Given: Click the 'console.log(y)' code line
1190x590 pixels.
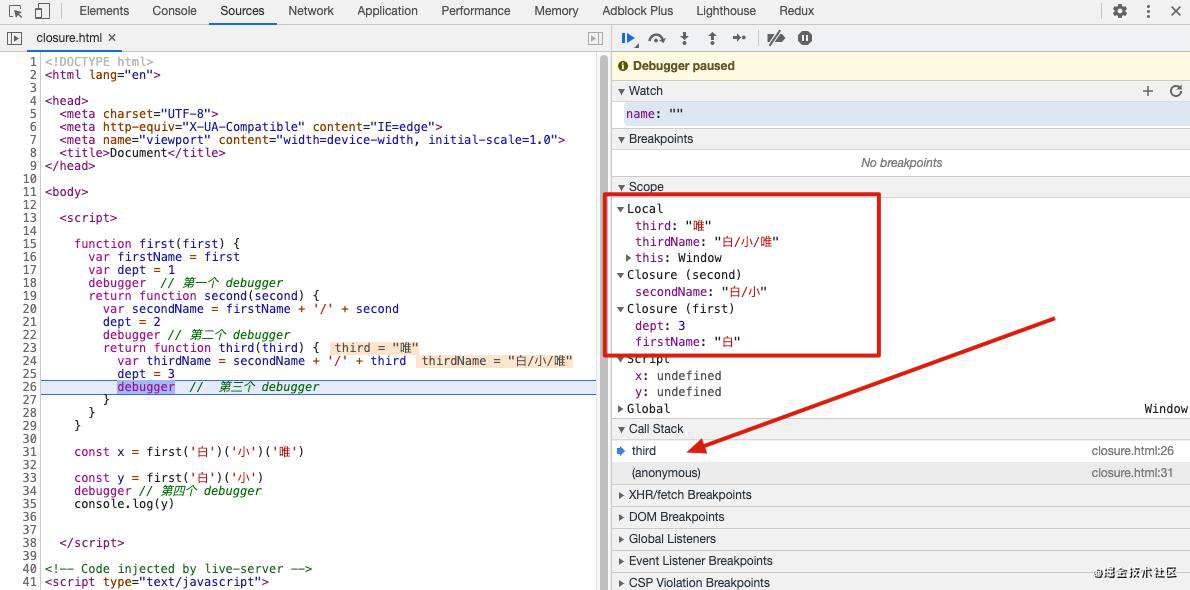Looking at the screenshot, I should click(124, 503).
